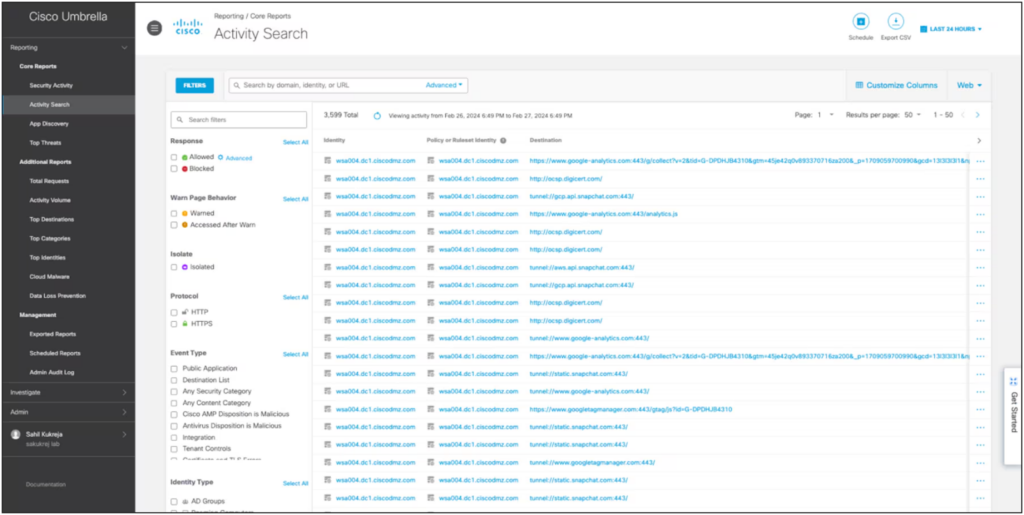Click the Search filters input field

[239, 120]
